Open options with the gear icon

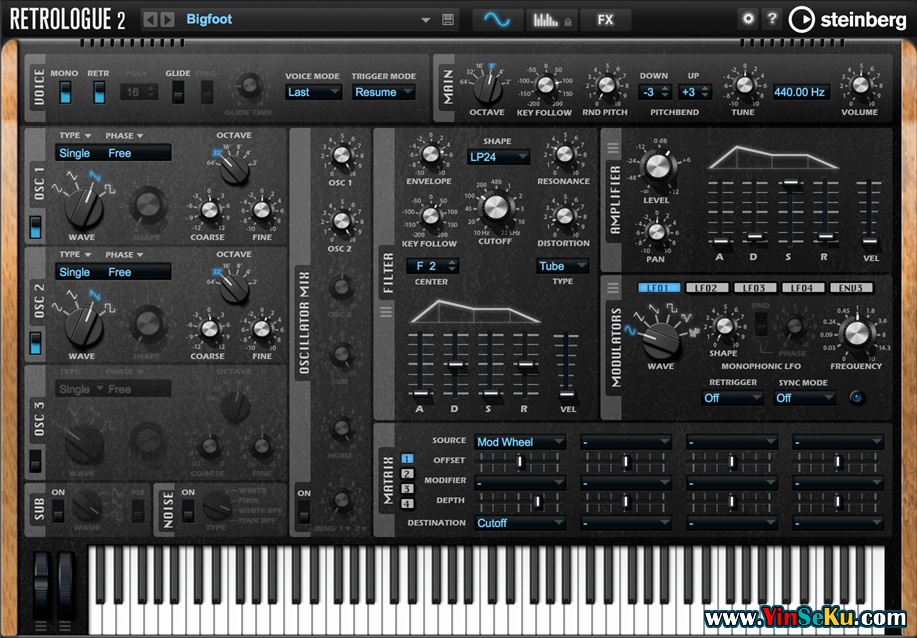(x=748, y=19)
